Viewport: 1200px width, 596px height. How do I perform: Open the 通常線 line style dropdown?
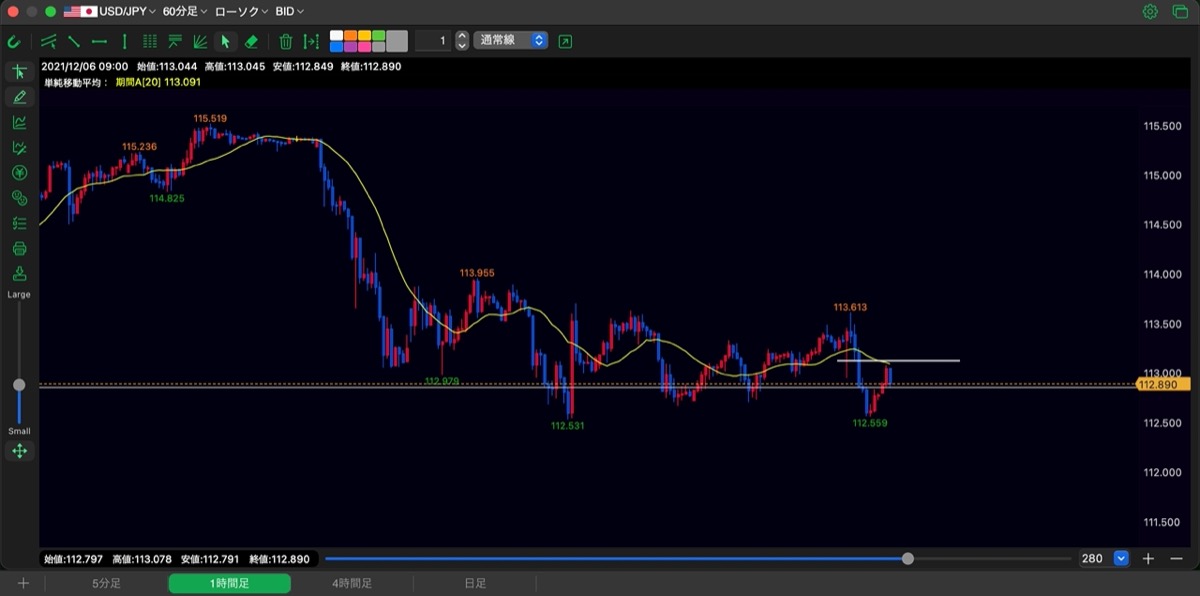point(511,41)
